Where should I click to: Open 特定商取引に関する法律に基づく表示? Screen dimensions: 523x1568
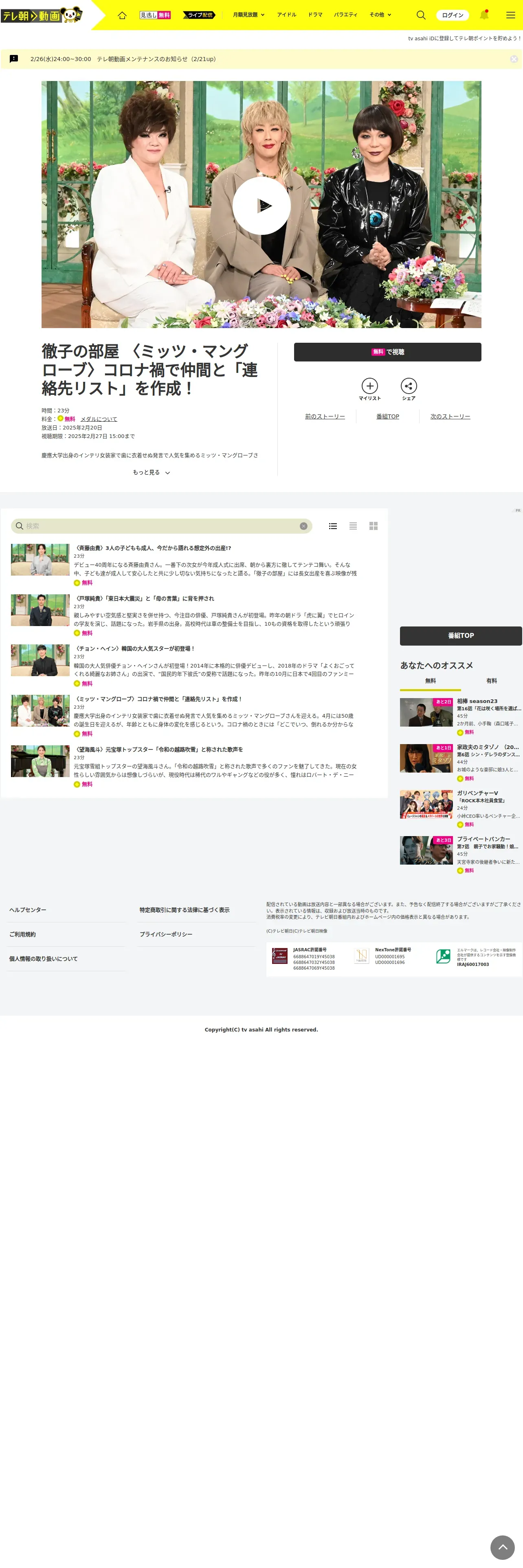point(185,909)
